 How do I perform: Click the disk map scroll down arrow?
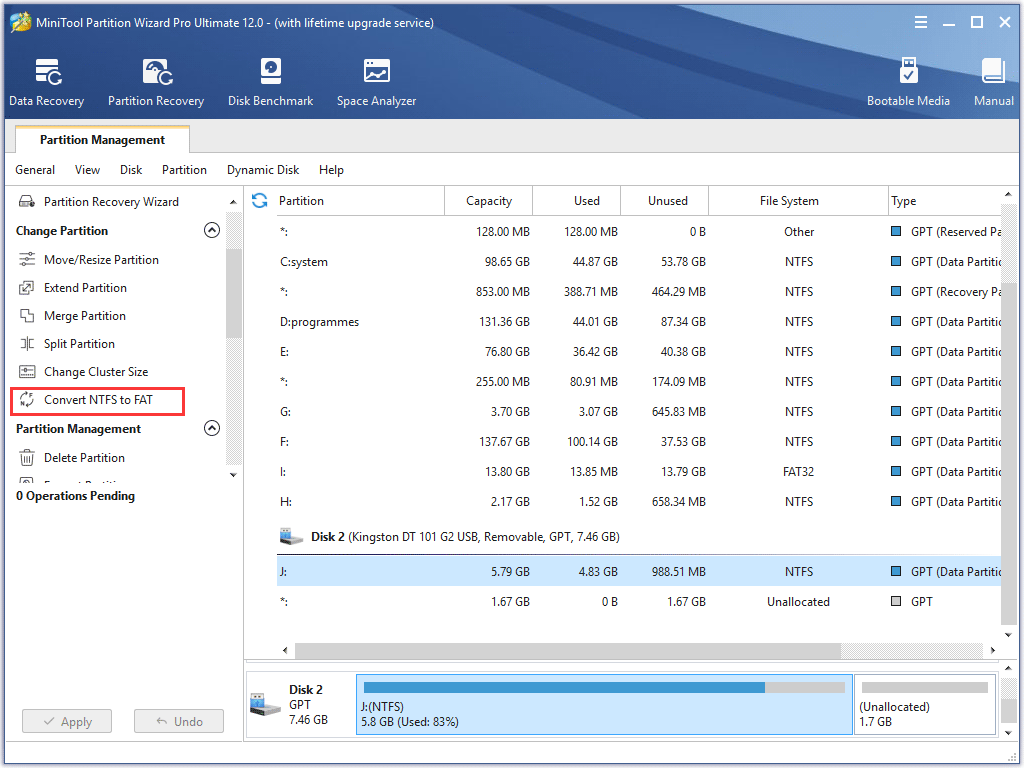[x=1008, y=732]
